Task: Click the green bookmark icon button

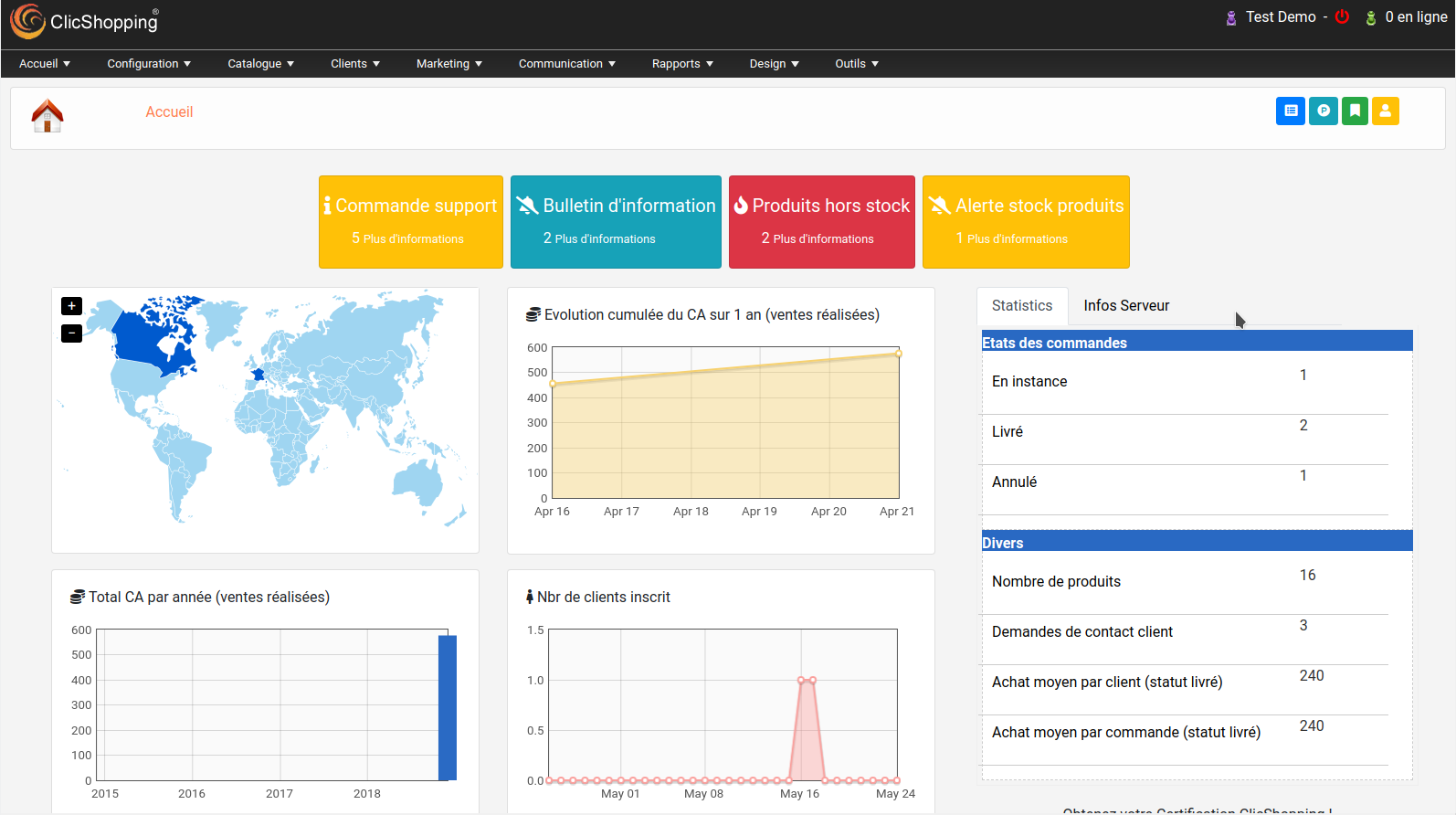Action: (1356, 111)
